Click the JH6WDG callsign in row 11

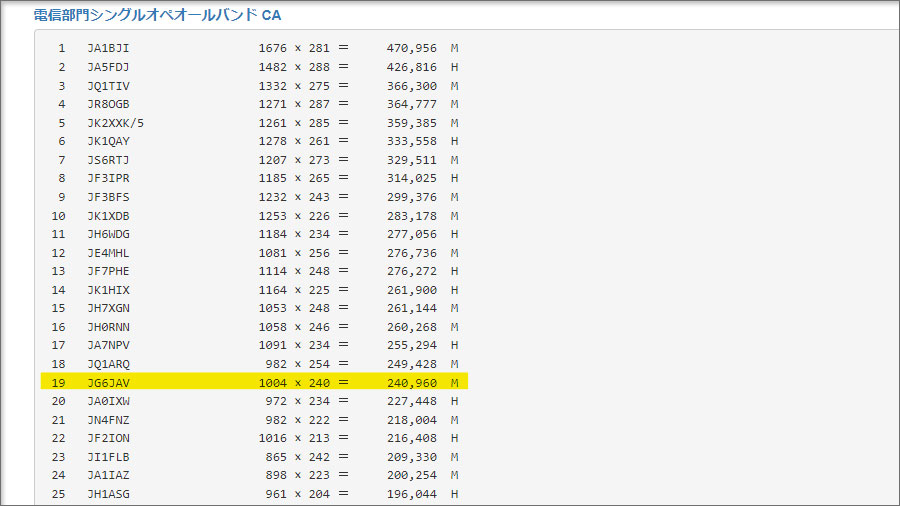(108, 234)
